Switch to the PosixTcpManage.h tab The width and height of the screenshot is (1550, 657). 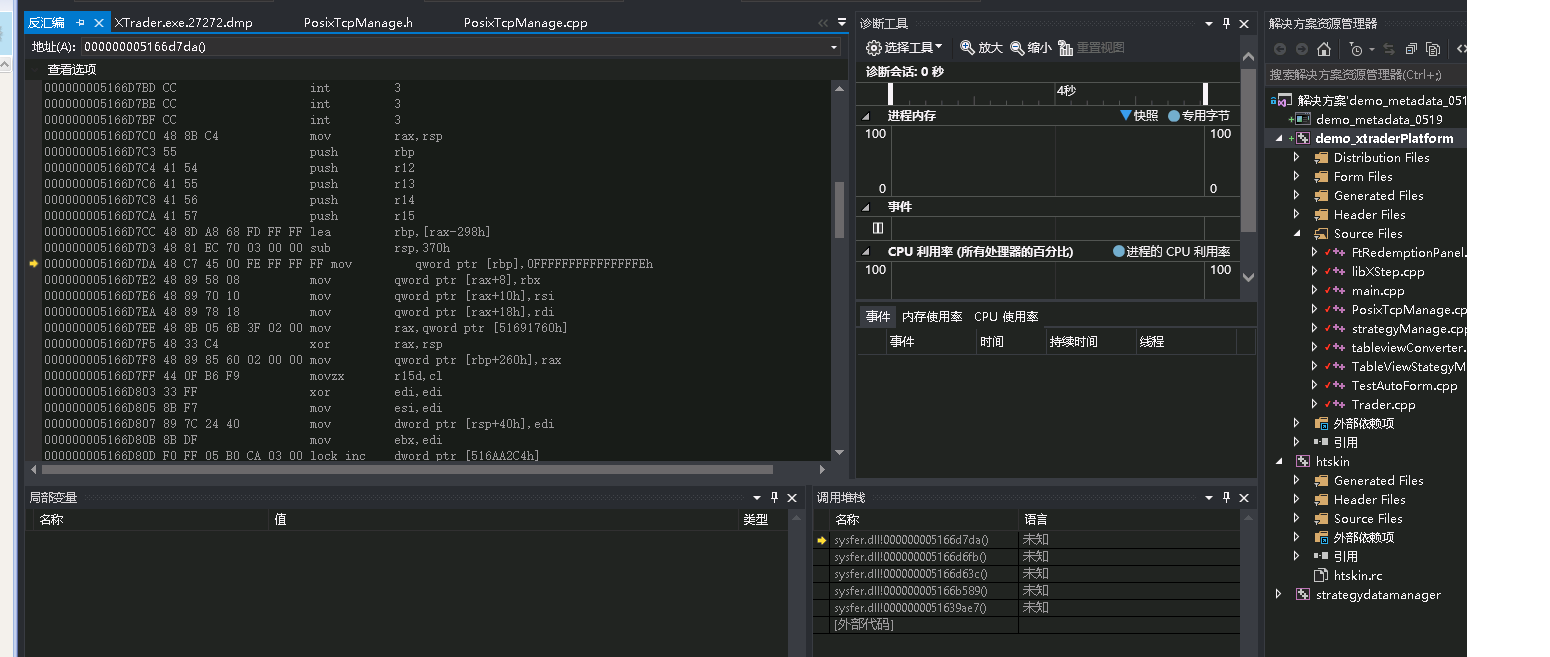pyautogui.click(x=358, y=22)
